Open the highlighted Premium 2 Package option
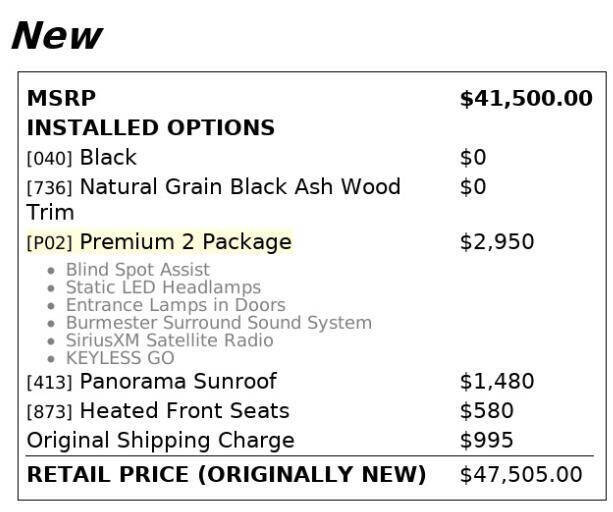613x512 pixels. tap(159, 242)
